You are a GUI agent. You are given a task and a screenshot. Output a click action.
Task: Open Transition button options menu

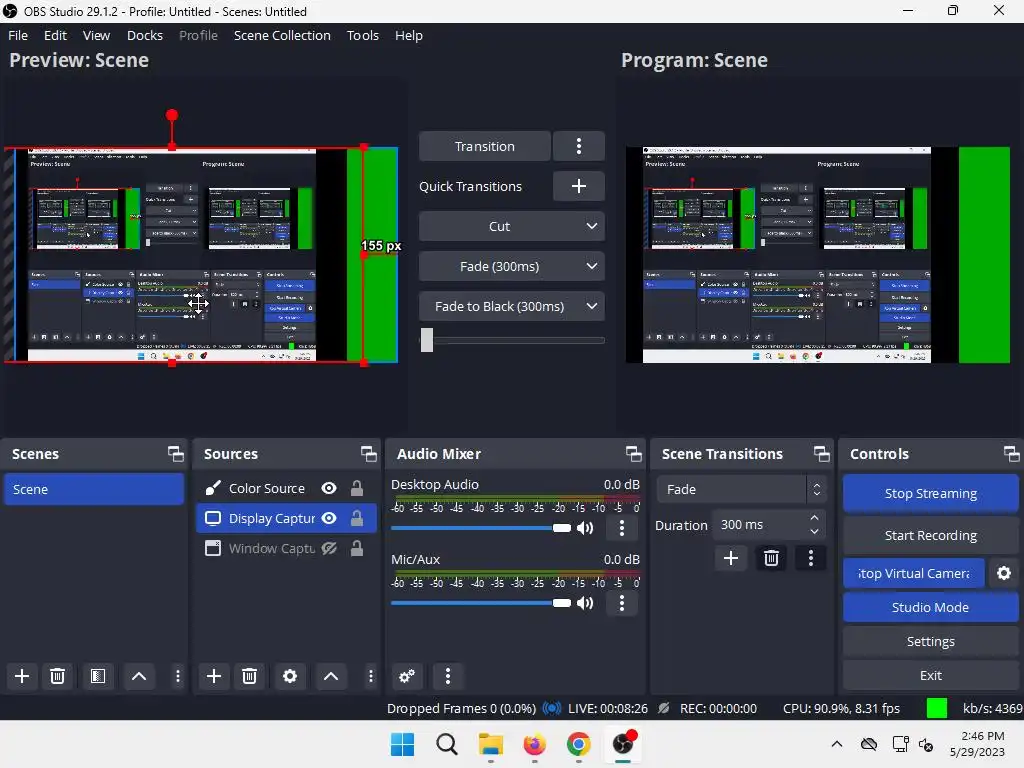[x=579, y=146]
